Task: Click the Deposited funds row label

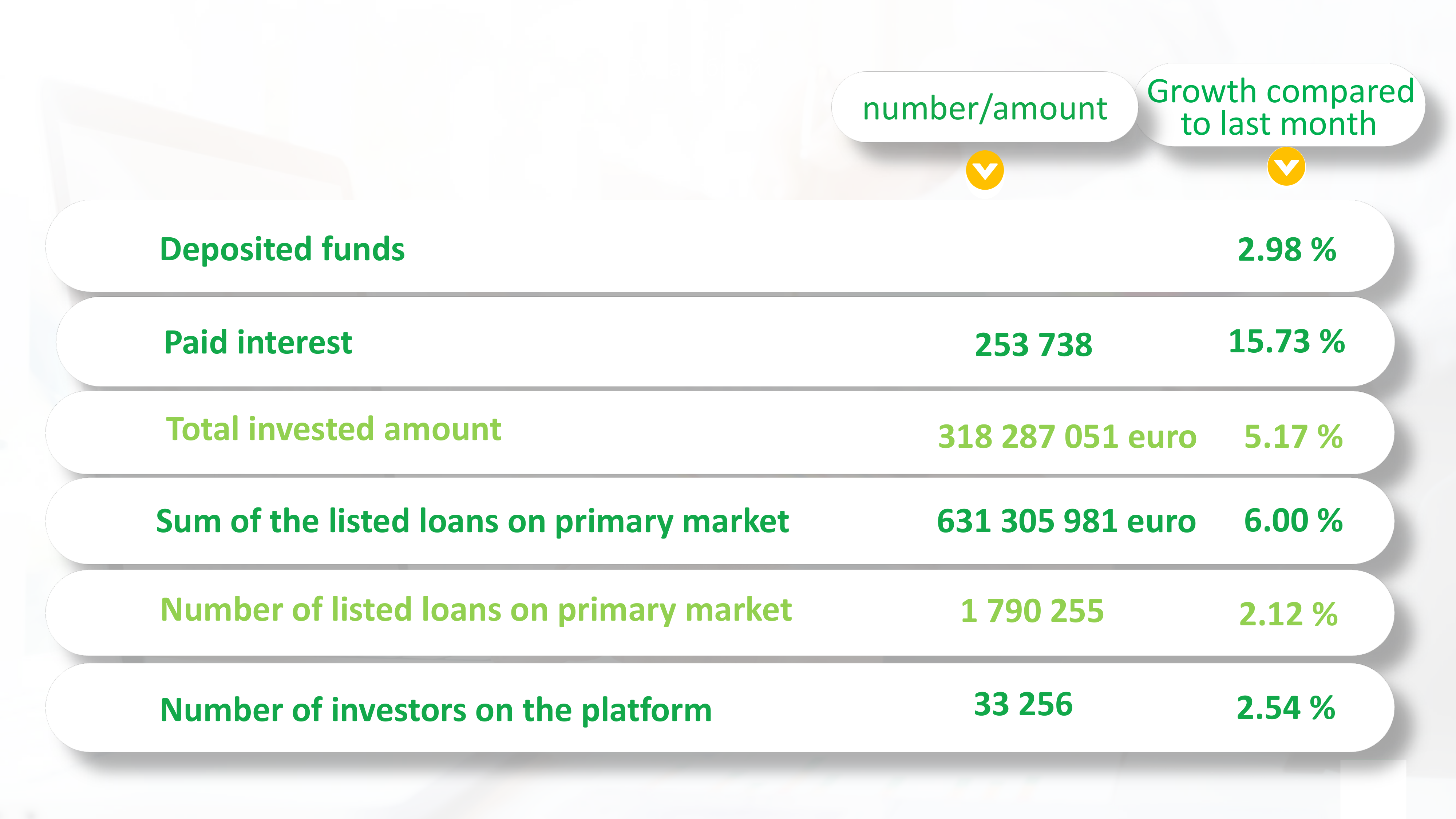Action: click(282, 249)
